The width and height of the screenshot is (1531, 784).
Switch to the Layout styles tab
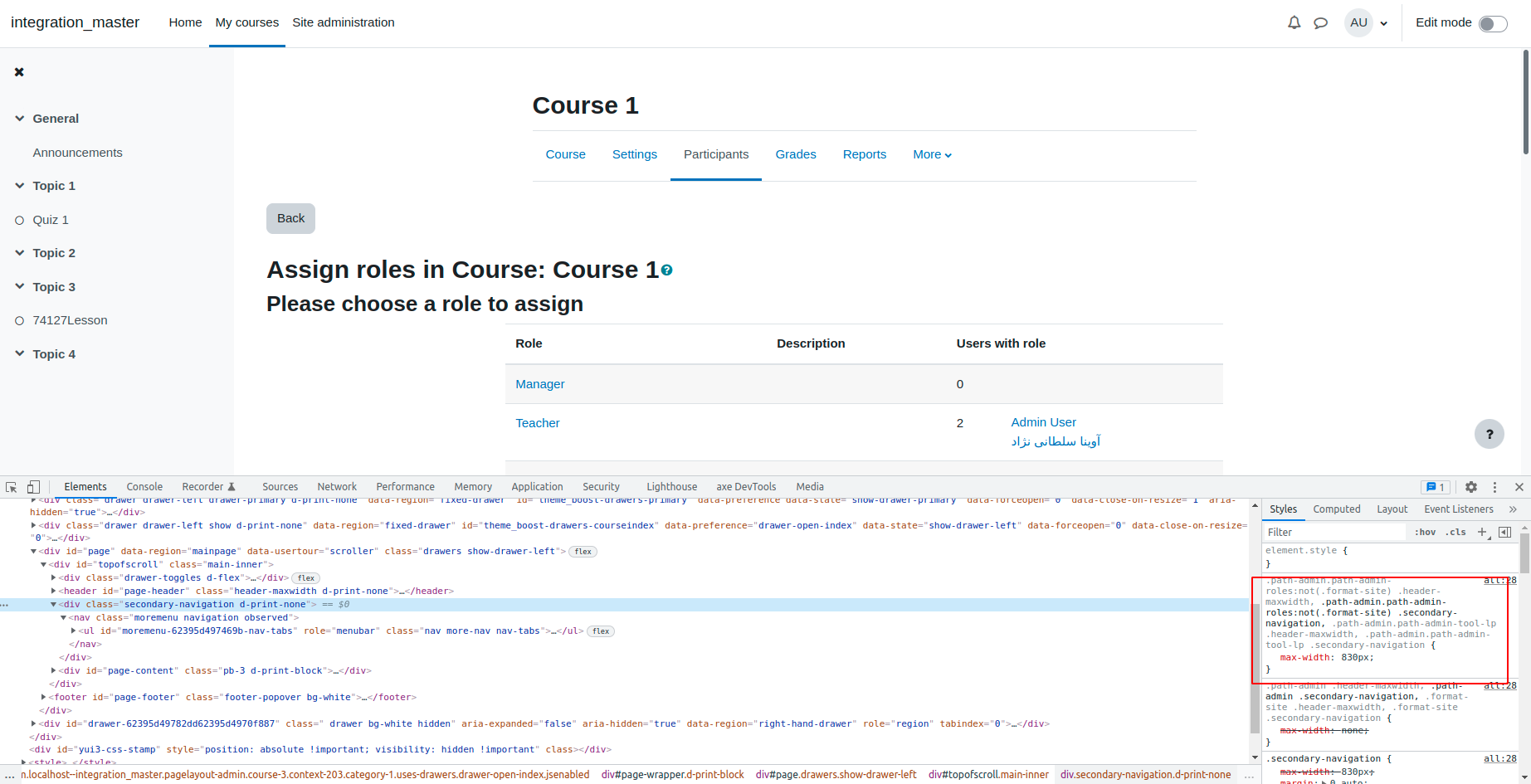pyautogui.click(x=1392, y=509)
